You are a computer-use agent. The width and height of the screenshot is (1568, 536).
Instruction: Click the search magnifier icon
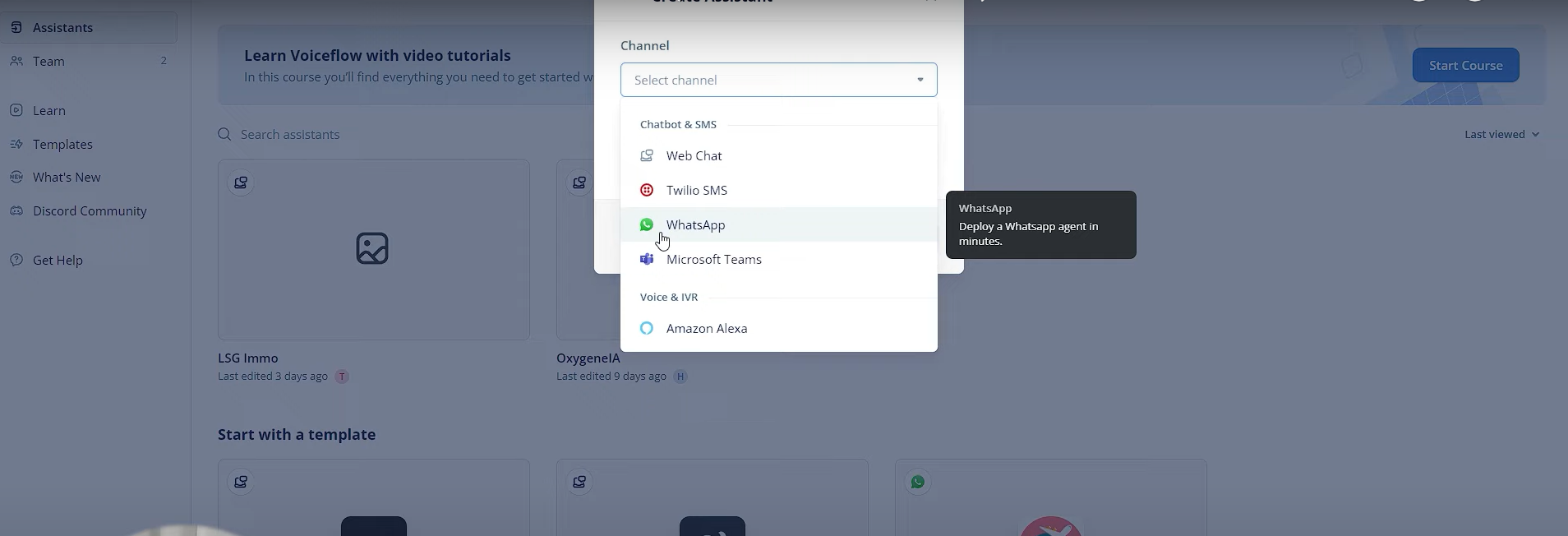click(224, 134)
